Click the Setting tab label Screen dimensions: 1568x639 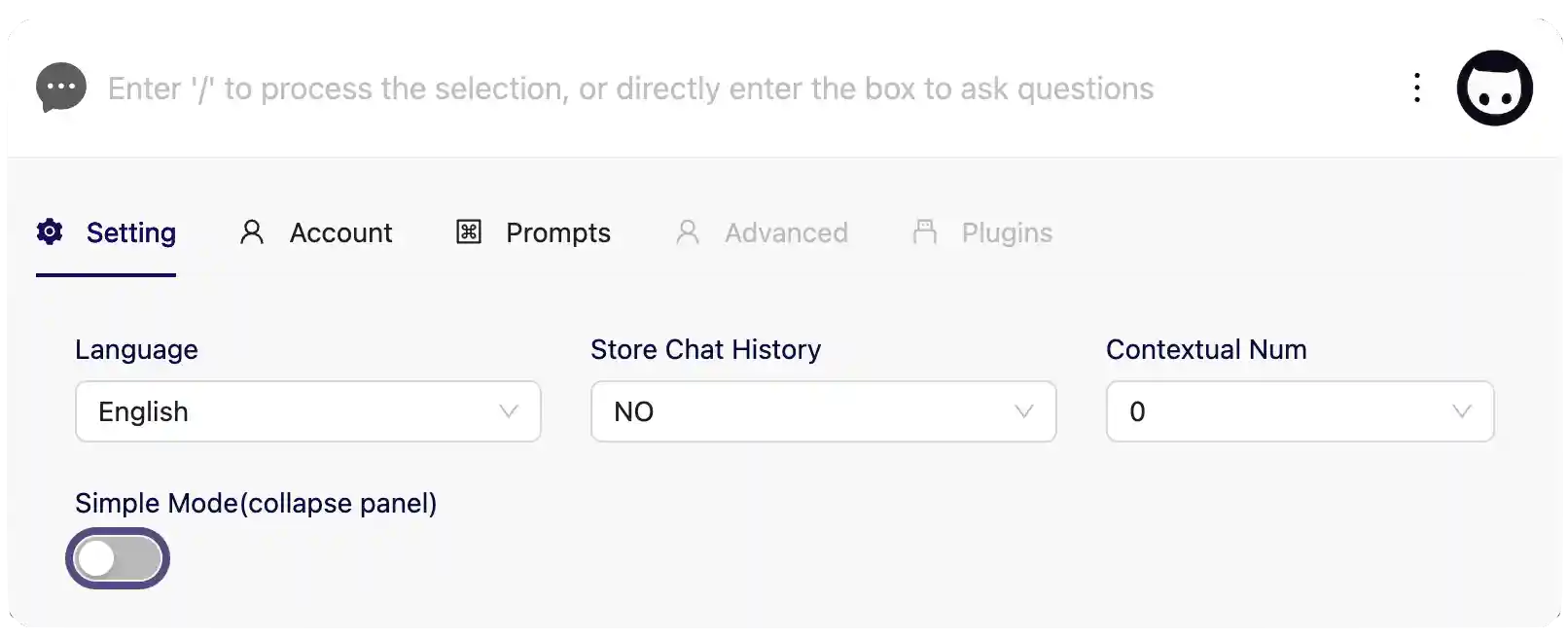click(x=131, y=233)
